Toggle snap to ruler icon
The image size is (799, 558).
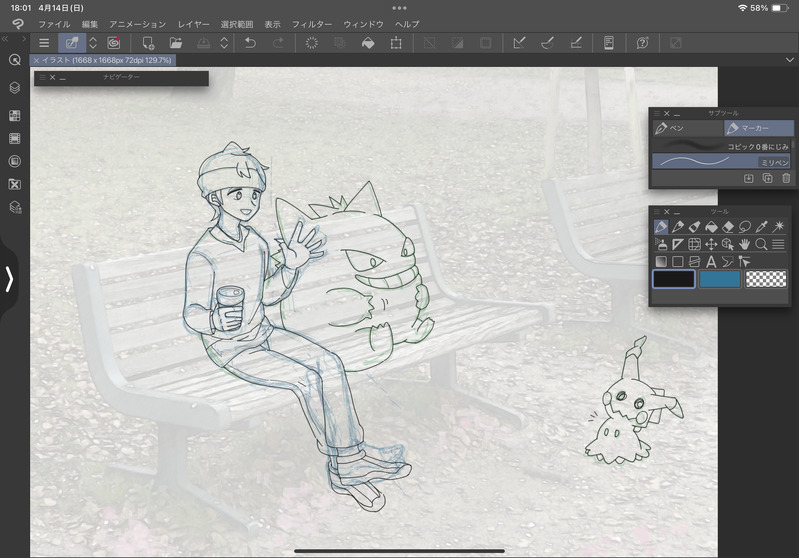tap(519, 43)
